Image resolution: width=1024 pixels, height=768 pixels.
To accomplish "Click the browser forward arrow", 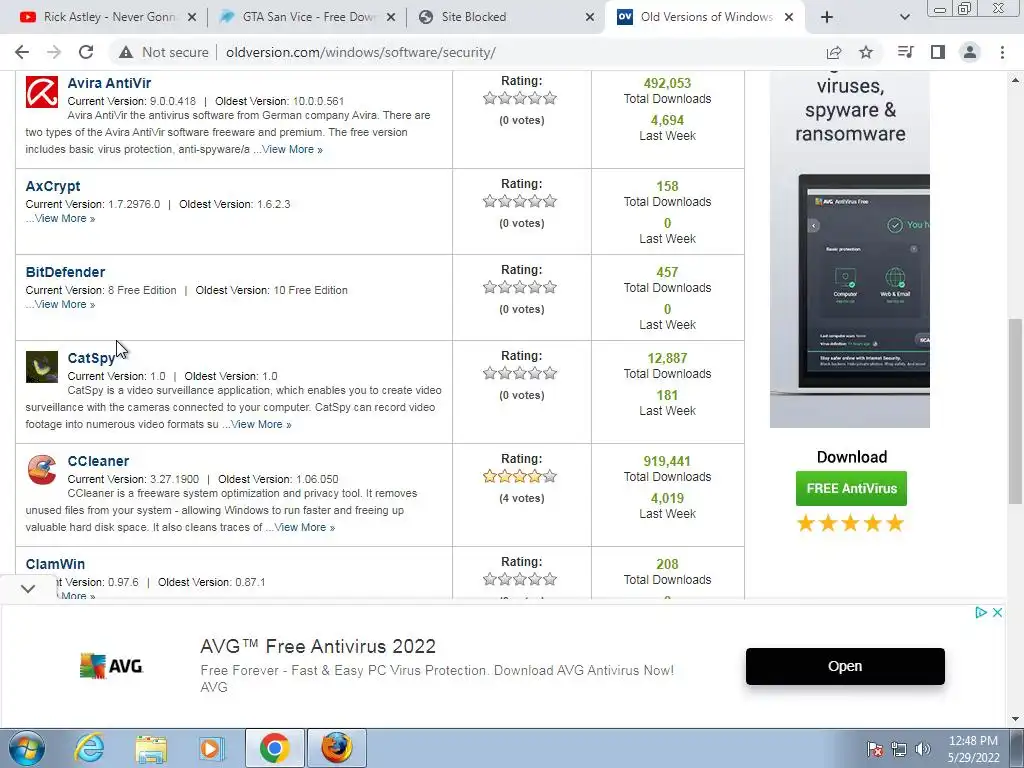I will coord(54,52).
